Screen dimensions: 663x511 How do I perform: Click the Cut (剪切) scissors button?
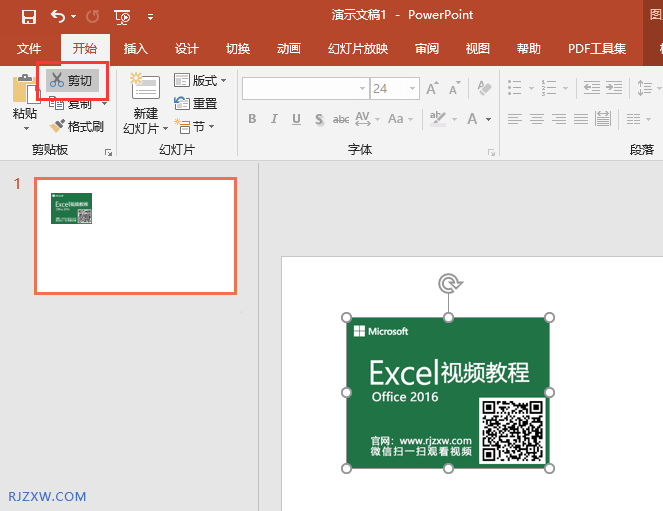[x=71, y=81]
